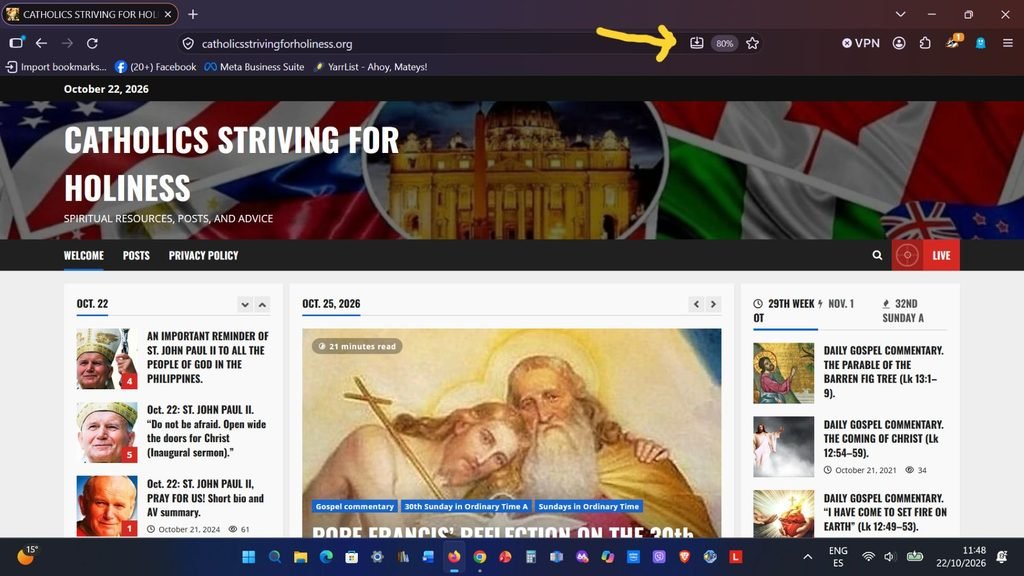The image size is (1024, 576).
Task: Close the Catholics Striving for Holiness tab
Action: pos(168,14)
